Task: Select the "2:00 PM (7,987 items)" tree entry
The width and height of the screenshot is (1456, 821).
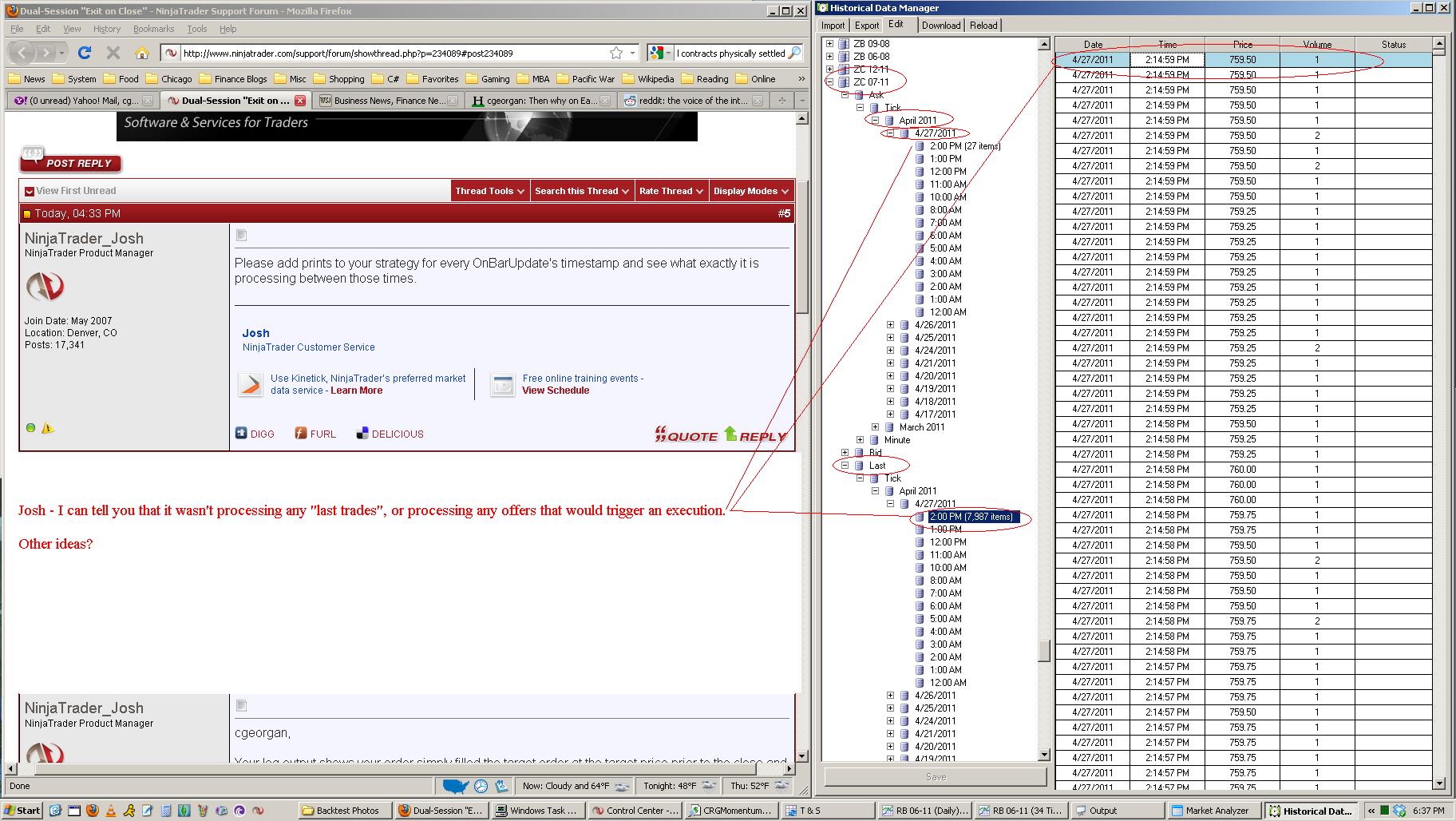Action: [971, 517]
